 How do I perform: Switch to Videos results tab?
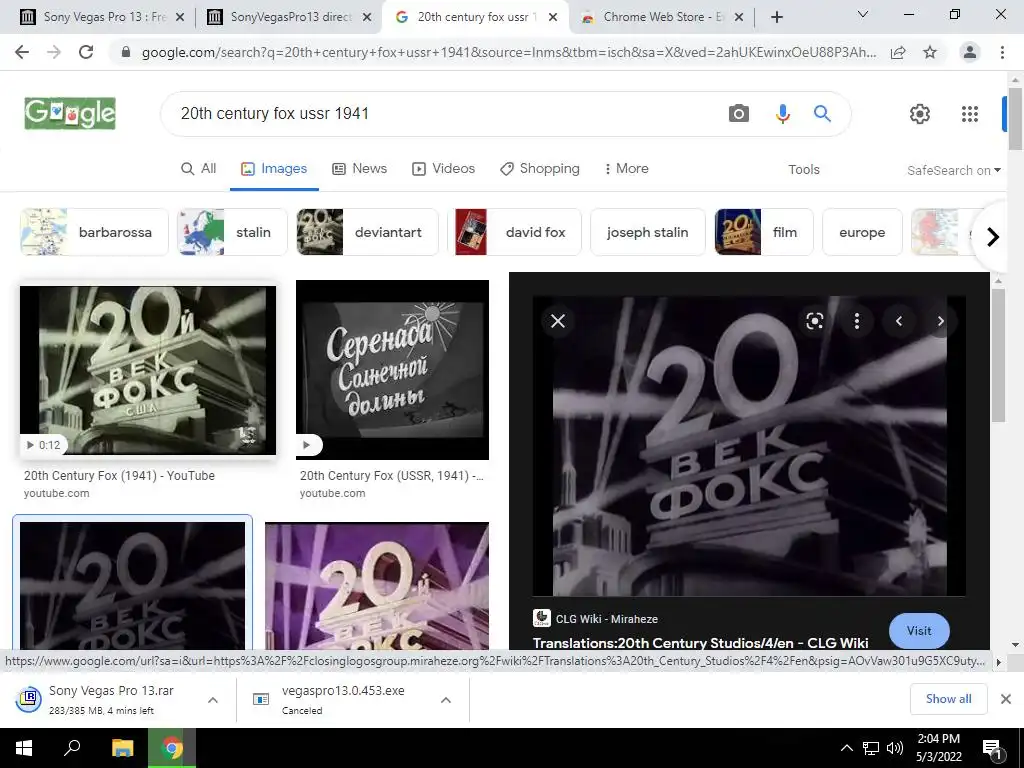point(443,168)
